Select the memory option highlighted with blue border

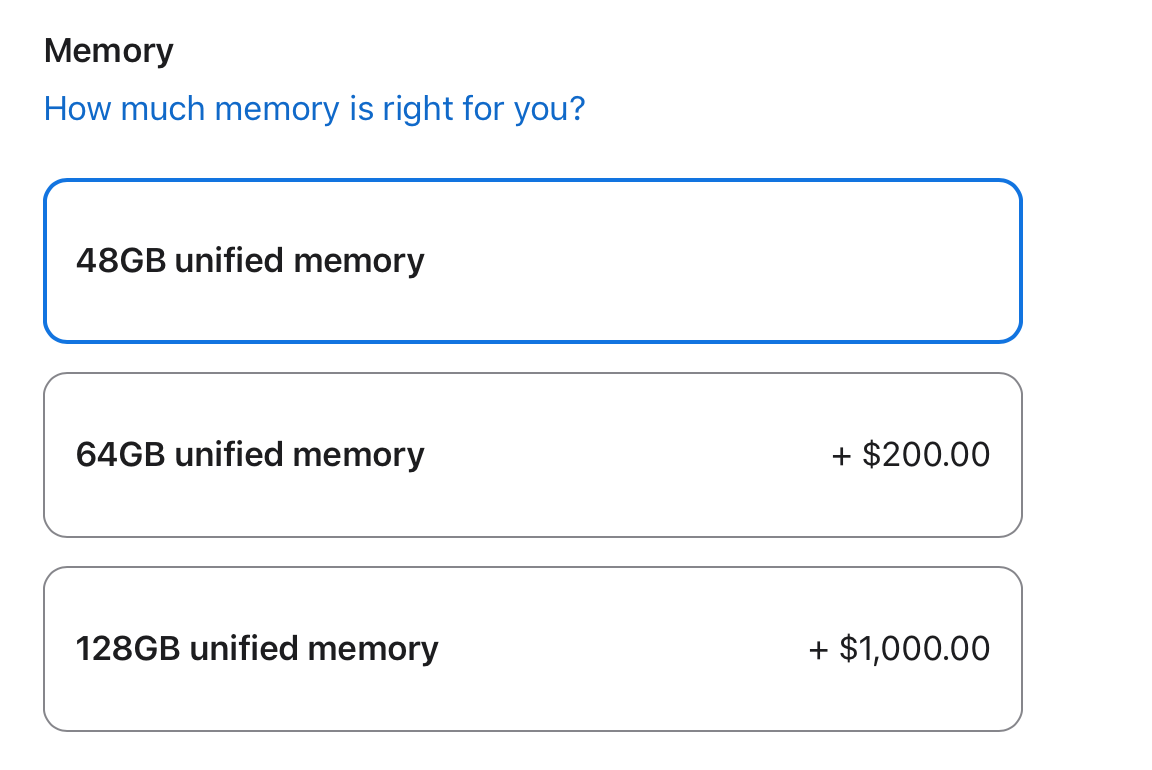pyautogui.click(x=532, y=261)
